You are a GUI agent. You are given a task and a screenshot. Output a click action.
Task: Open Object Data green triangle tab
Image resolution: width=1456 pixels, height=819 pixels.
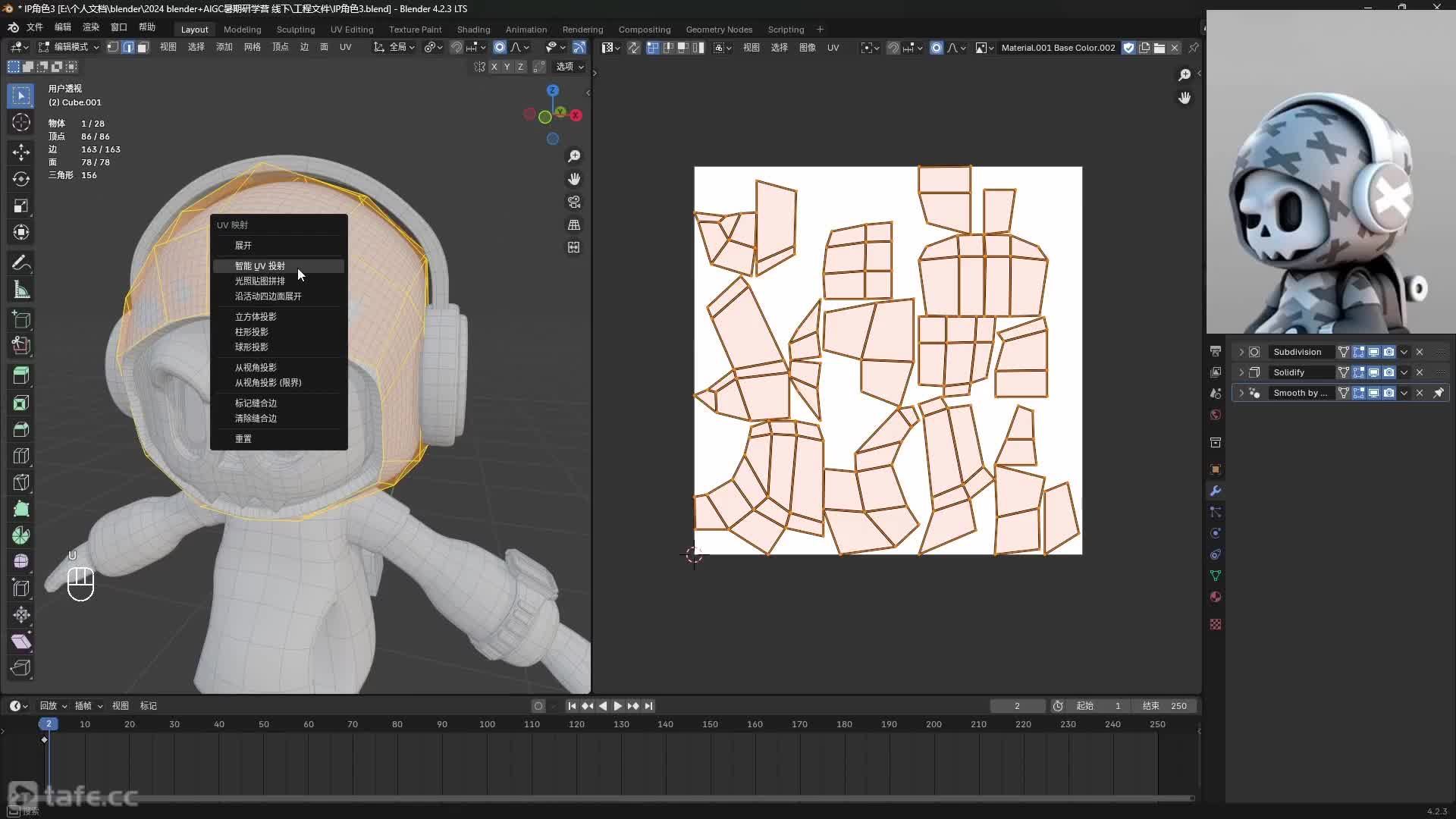1216,576
